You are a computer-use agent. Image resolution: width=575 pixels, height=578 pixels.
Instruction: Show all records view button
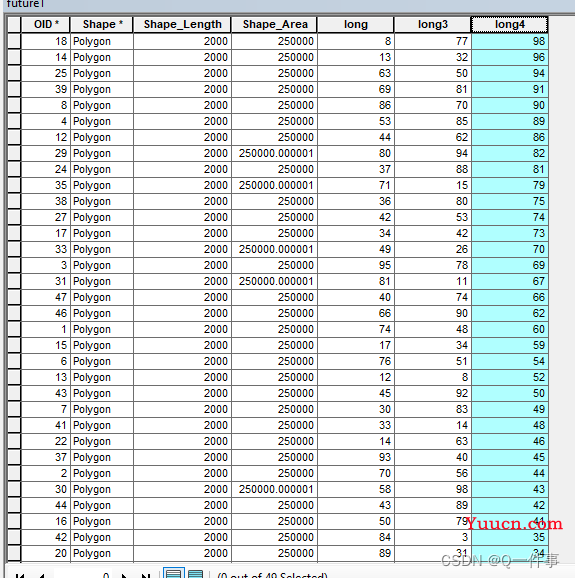(x=173, y=574)
